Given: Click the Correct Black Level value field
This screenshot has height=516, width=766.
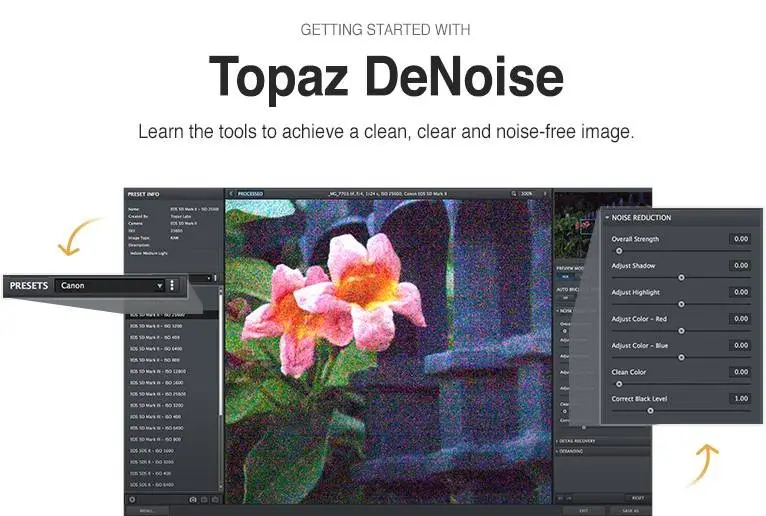Looking at the screenshot, I should coord(741,398).
